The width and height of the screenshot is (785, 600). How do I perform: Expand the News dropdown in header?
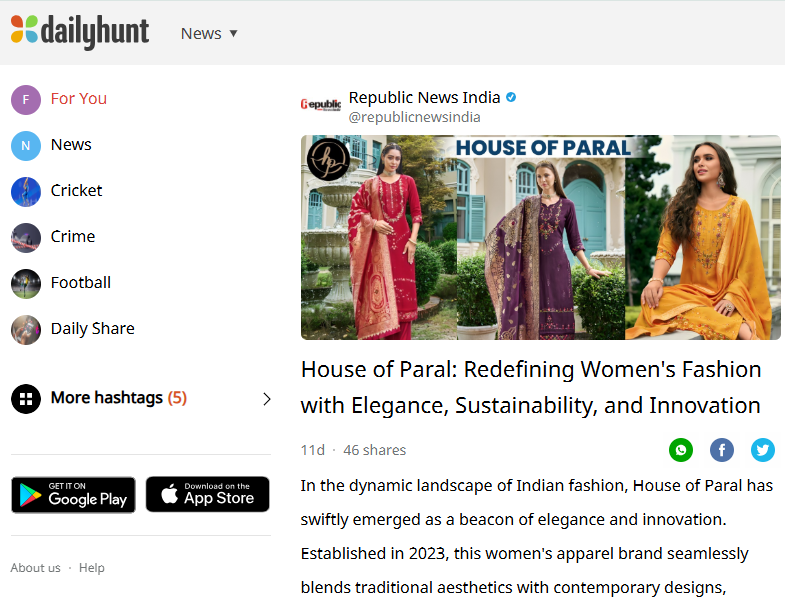pos(209,34)
